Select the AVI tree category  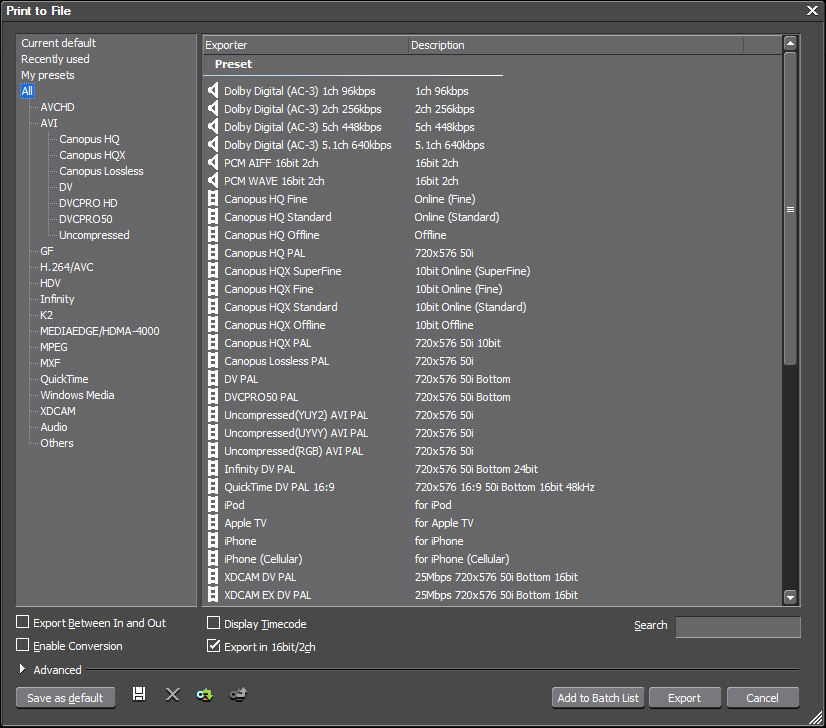click(49, 123)
